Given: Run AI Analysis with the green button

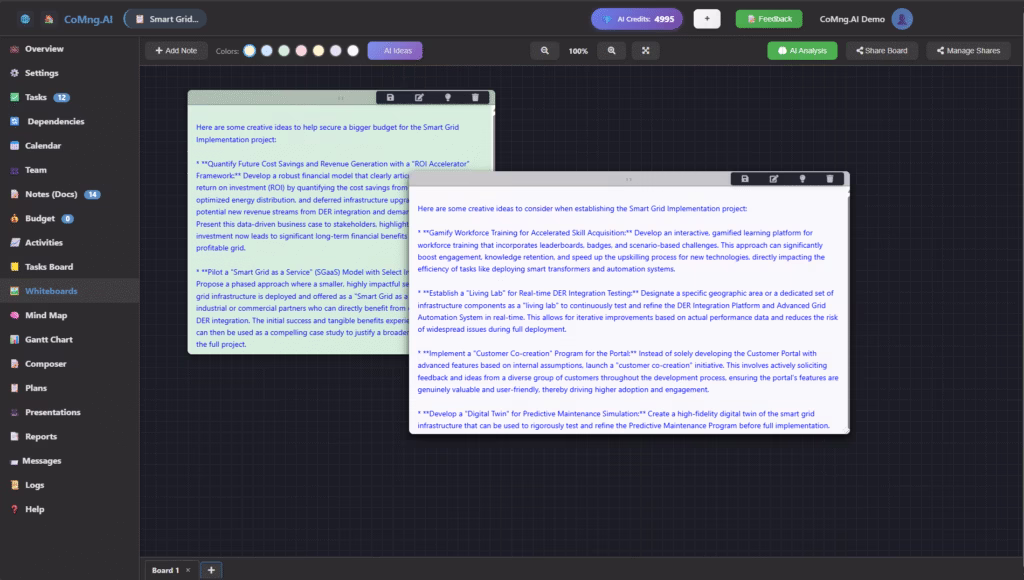Looking at the screenshot, I should 802,51.
